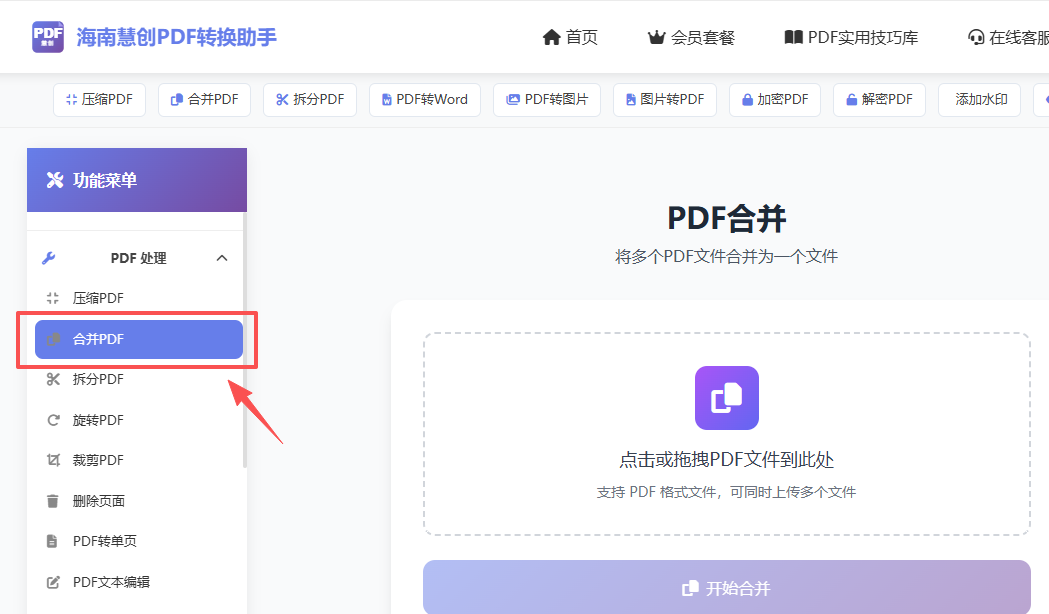Click the 功能菜单 sidebar header

click(x=137, y=180)
